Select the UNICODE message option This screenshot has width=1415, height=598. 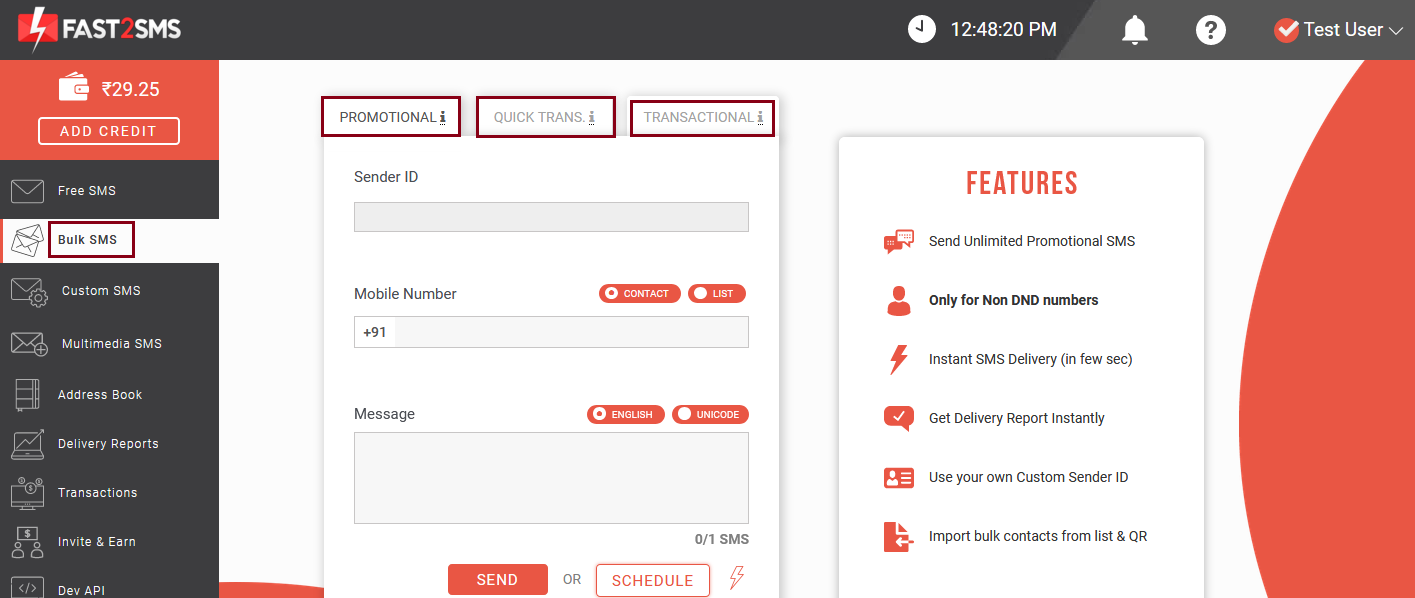click(x=710, y=414)
